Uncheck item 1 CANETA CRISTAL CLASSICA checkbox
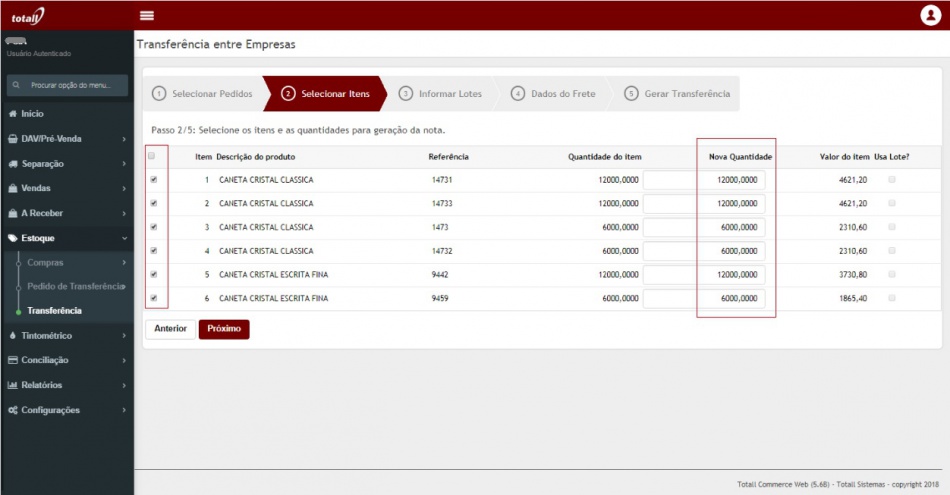Viewport: 950px width, 495px height. pyautogui.click(x=153, y=180)
